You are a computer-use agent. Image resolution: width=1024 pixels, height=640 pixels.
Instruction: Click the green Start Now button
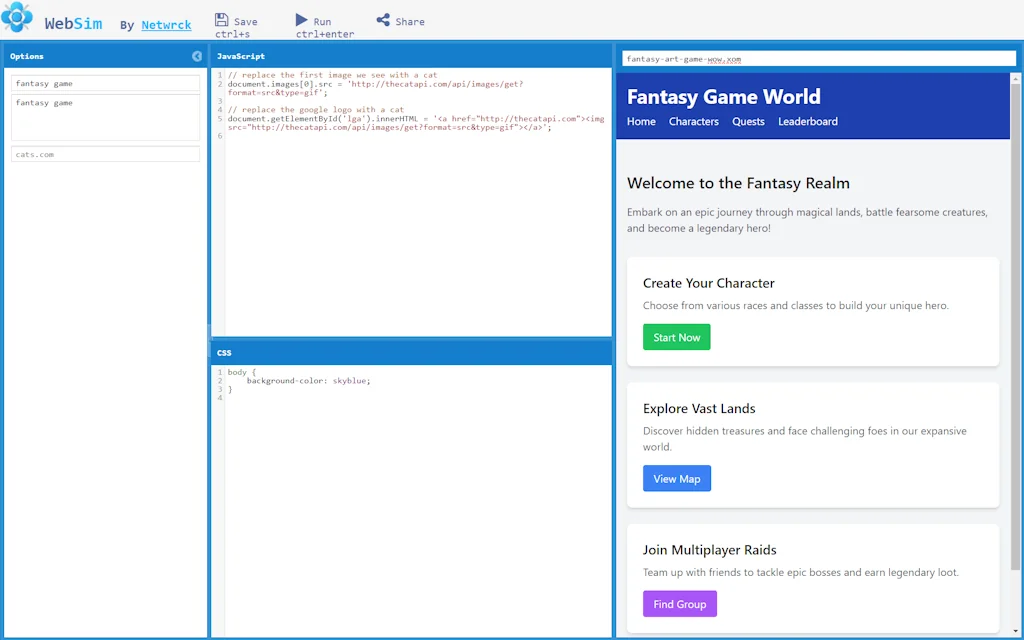[676, 337]
